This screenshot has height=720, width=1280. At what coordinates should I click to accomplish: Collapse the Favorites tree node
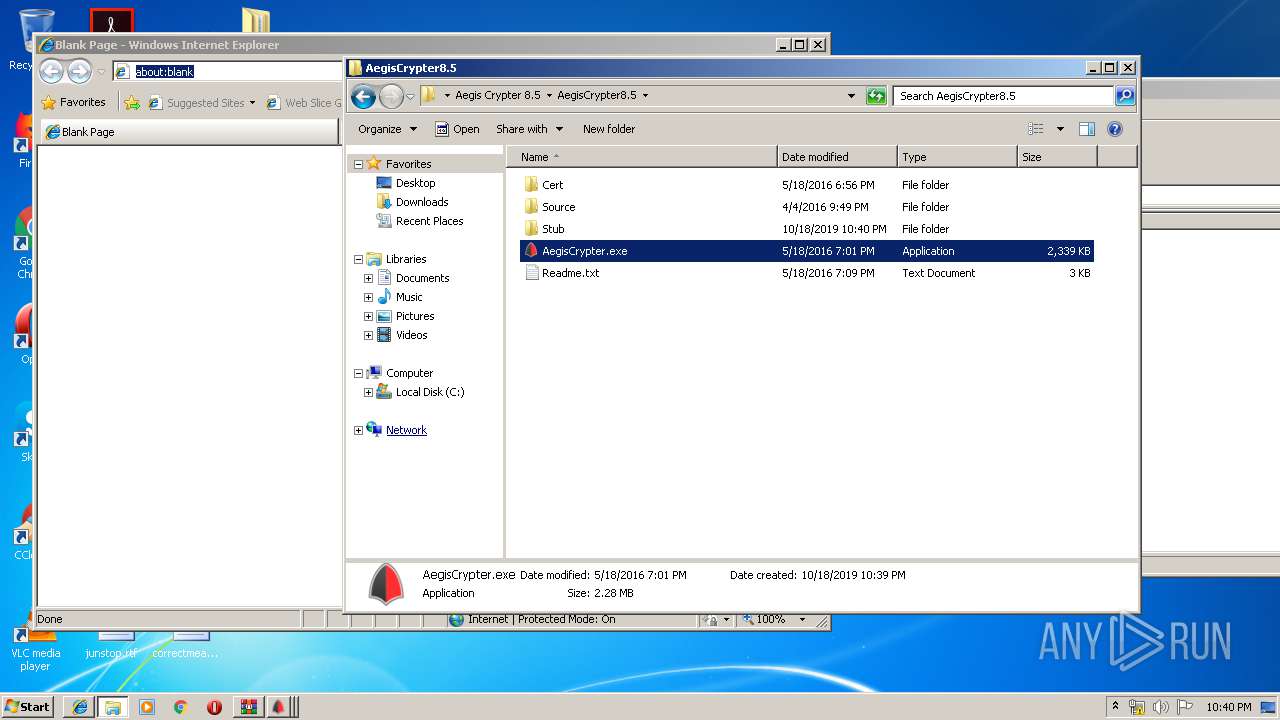[x=359, y=164]
